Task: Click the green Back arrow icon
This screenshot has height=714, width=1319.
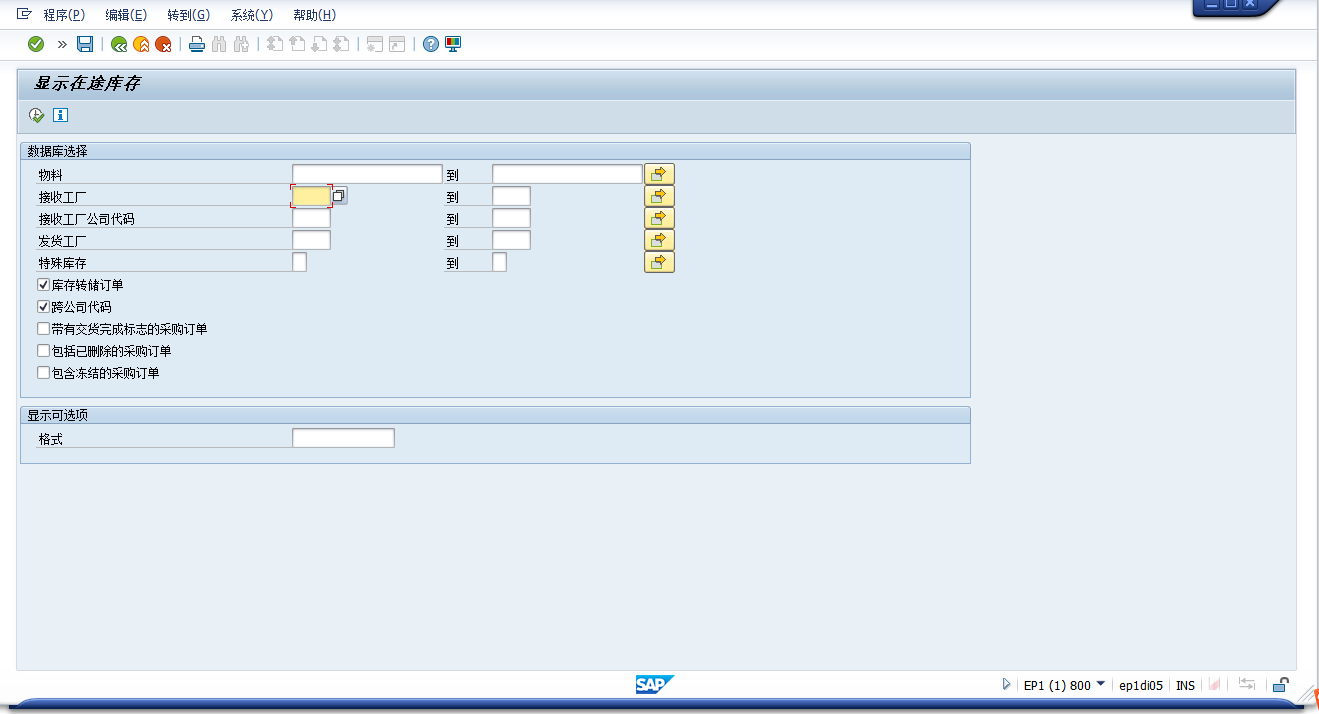Action: point(119,44)
